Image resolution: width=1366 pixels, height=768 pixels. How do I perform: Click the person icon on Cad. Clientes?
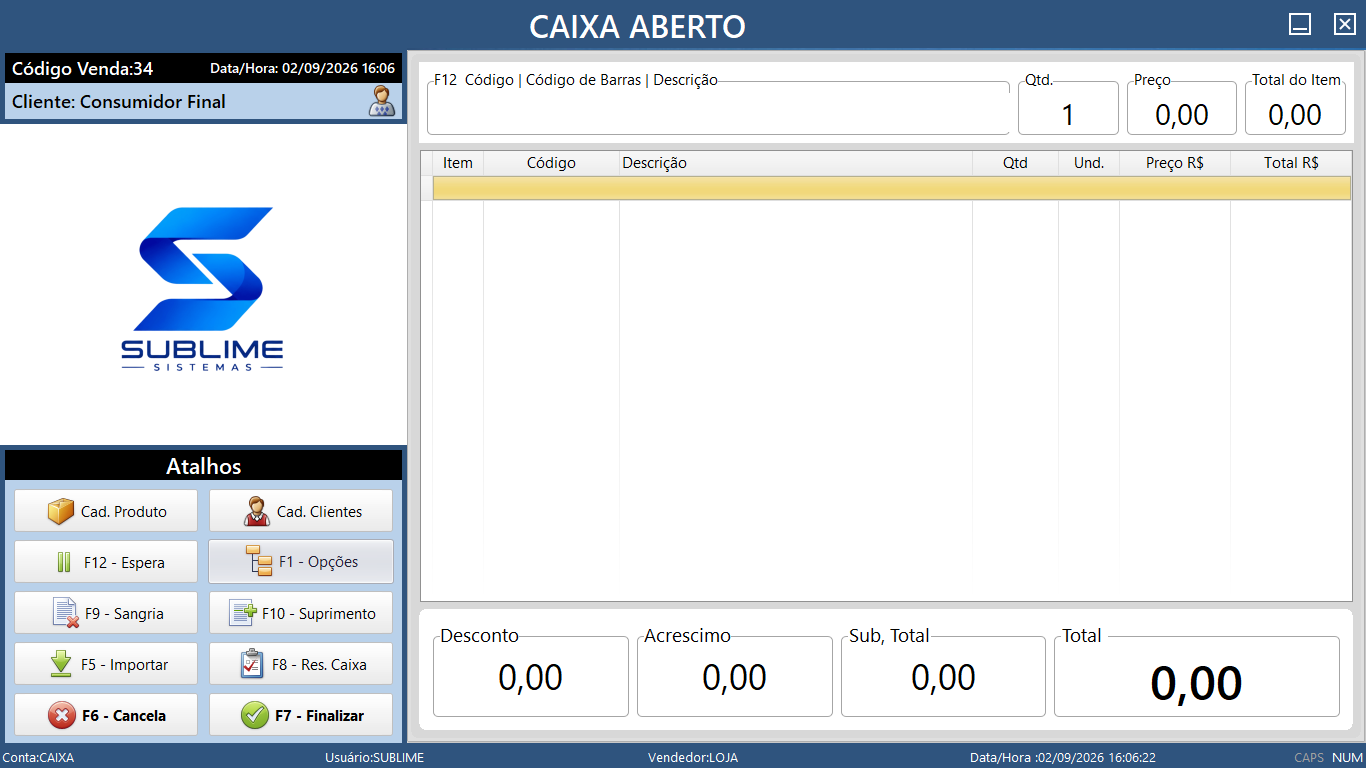pos(257,511)
